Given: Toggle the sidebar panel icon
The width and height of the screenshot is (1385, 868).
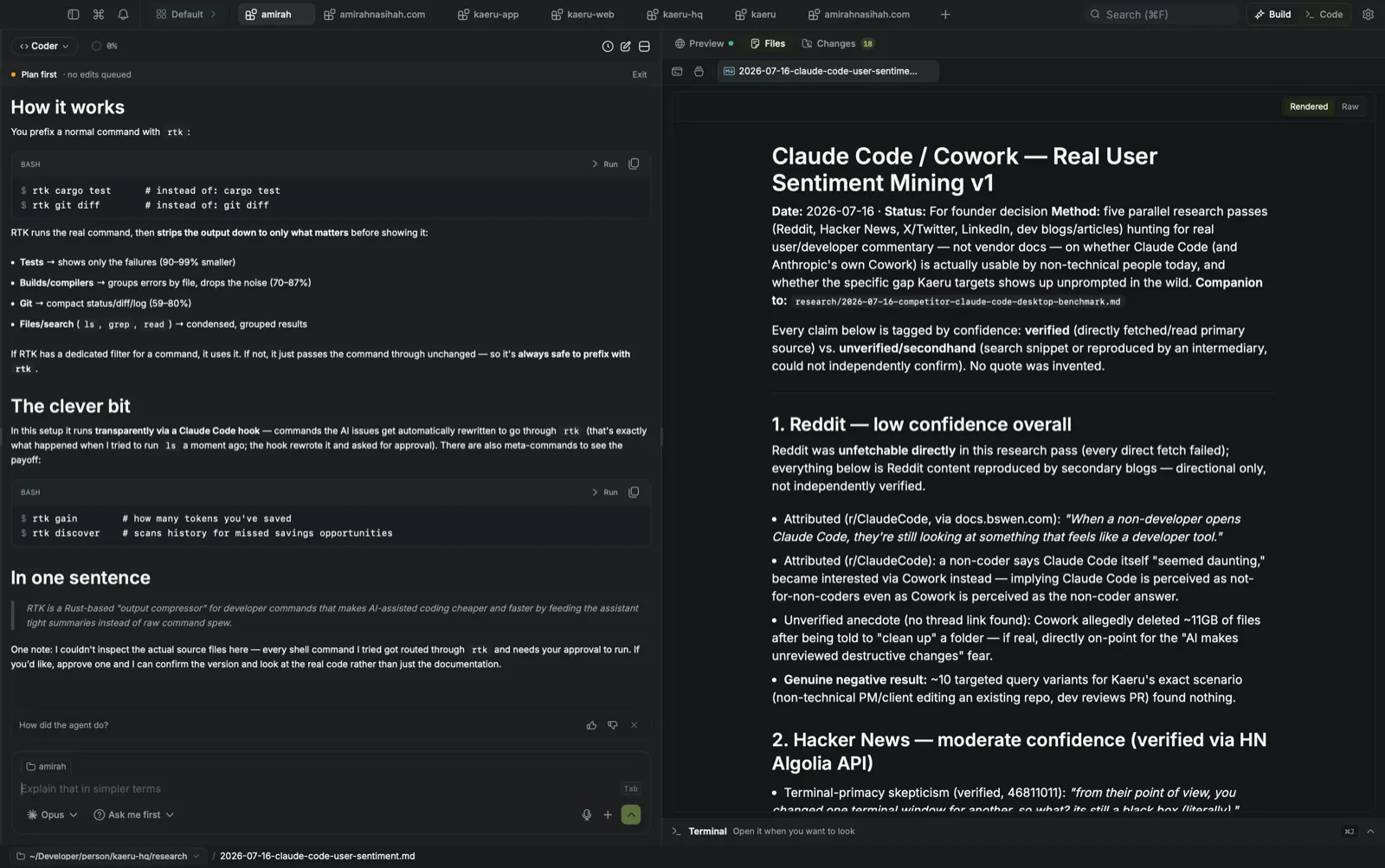Looking at the screenshot, I should (x=74, y=15).
